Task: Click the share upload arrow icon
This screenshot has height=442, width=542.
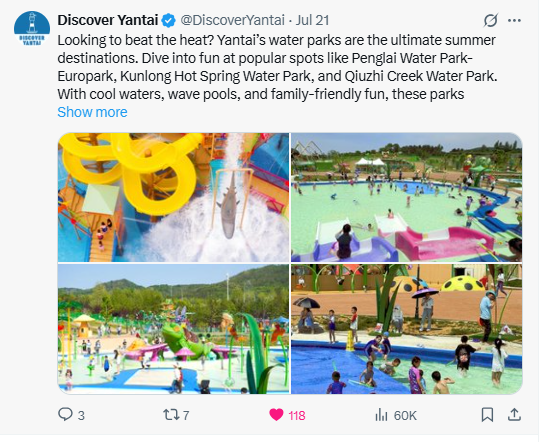Action: [x=514, y=414]
